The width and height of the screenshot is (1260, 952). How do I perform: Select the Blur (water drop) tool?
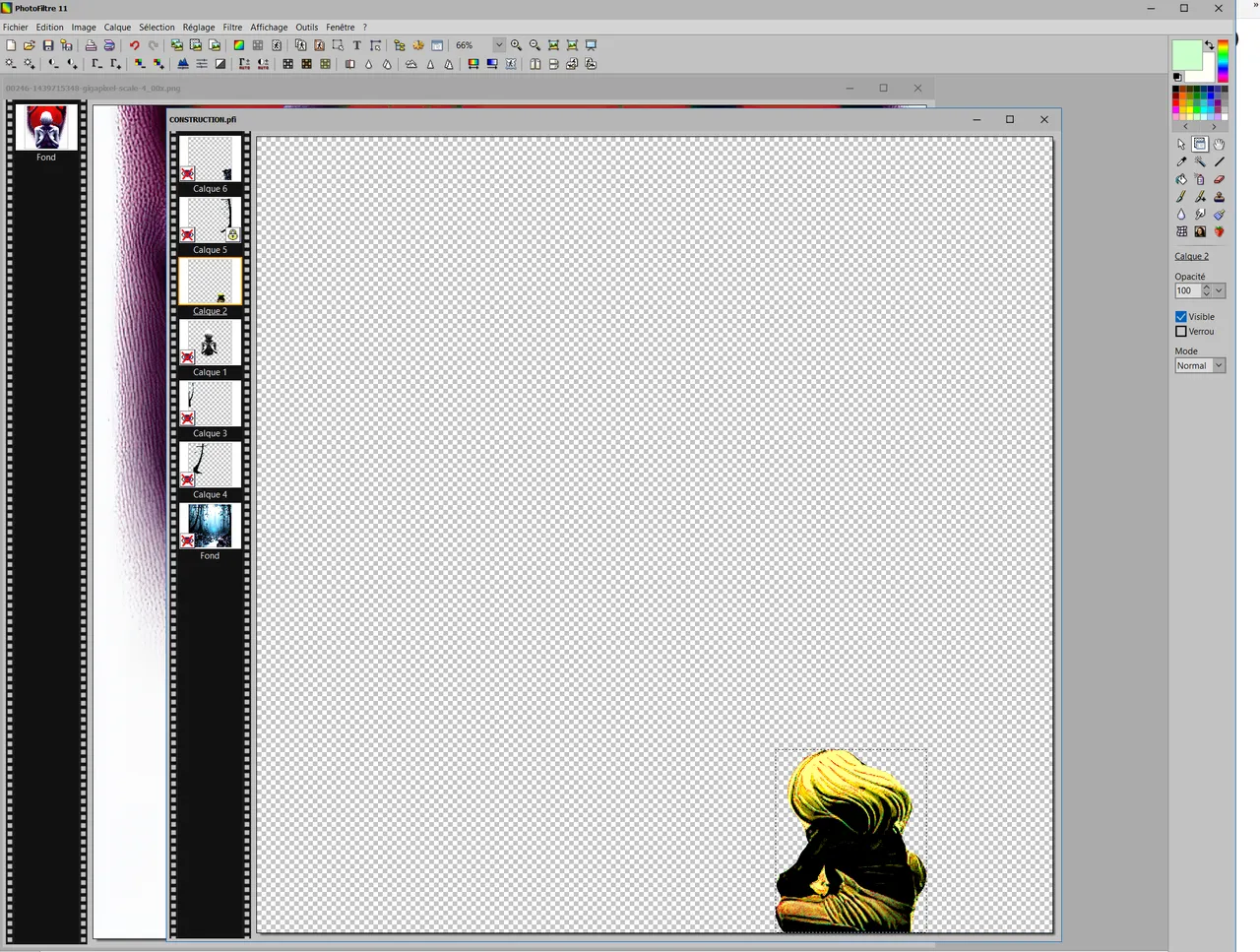click(x=1181, y=214)
